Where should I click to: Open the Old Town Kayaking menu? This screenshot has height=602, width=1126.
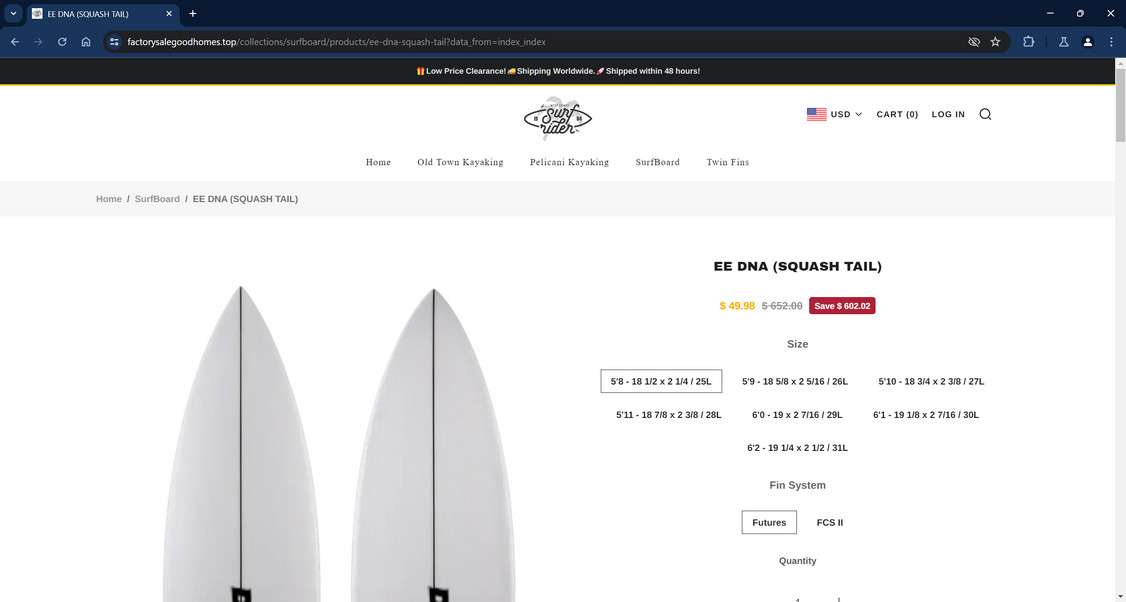click(x=460, y=162)
